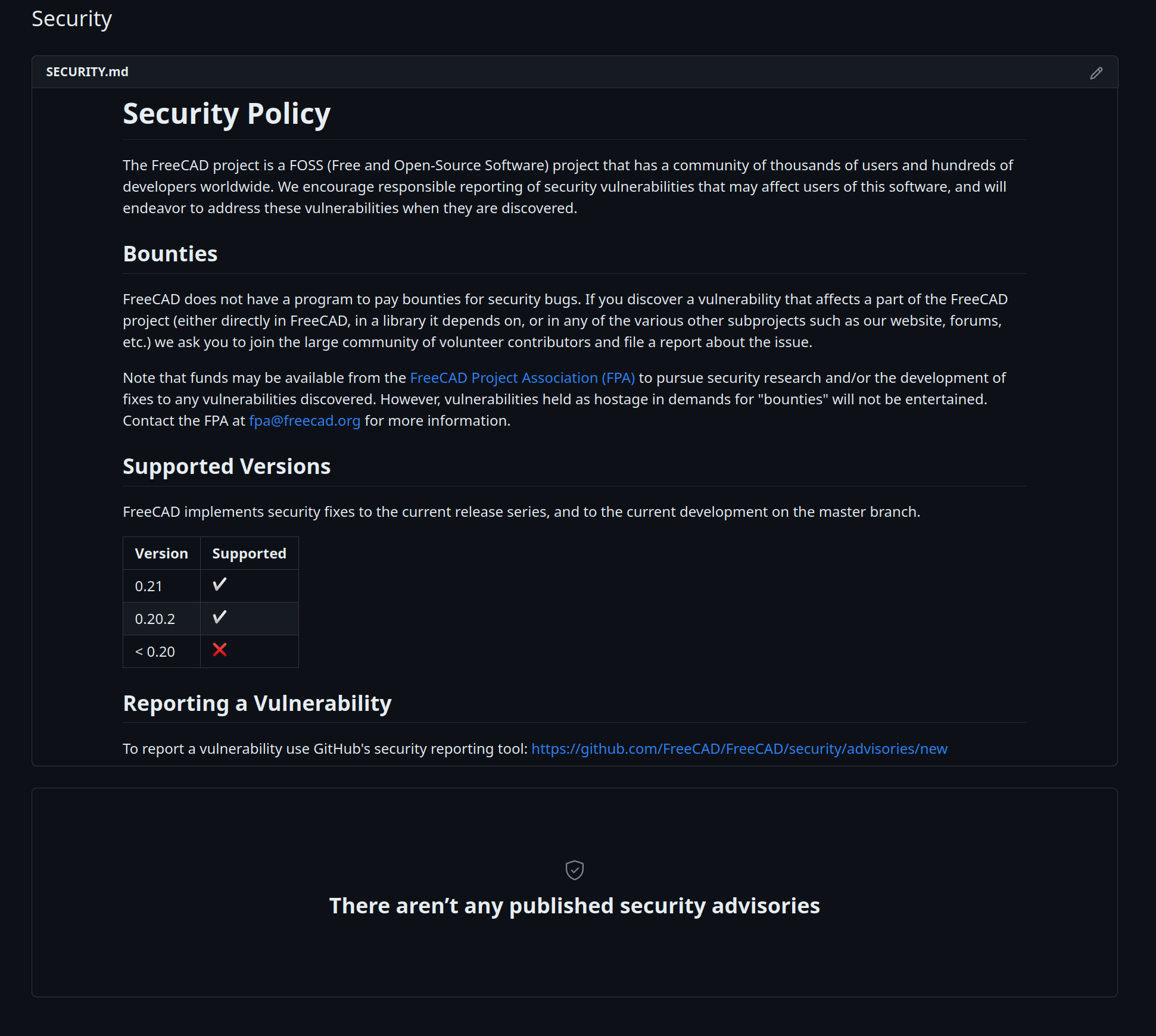This screenshot has width=1156, height=1036.
Task: Click the pencil icon to edit SECURITY.md
Action: (x=1096, y=73)
